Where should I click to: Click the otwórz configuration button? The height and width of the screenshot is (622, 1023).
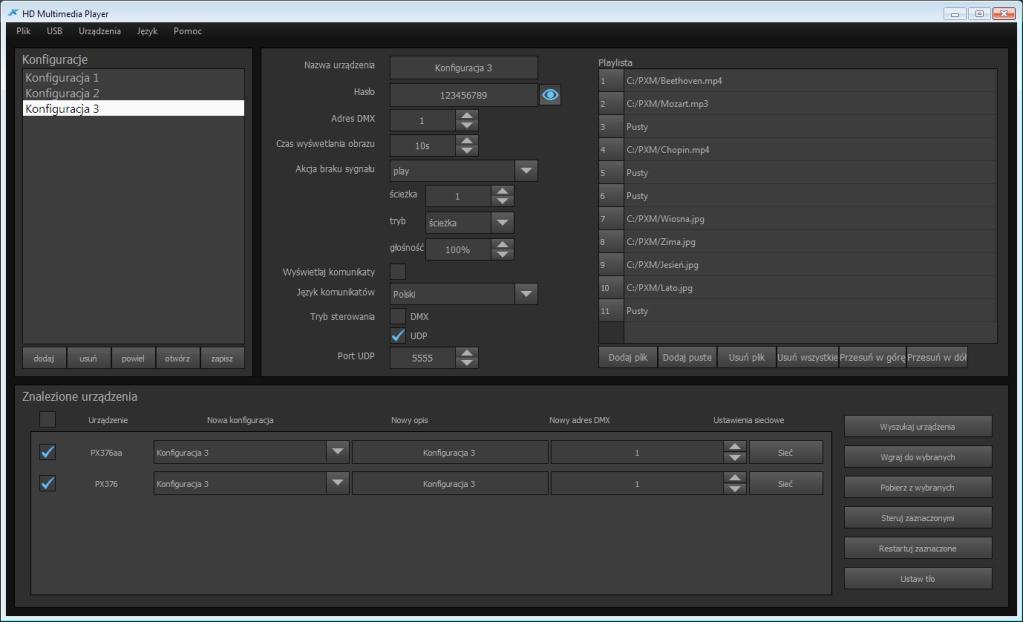point(177,358)
